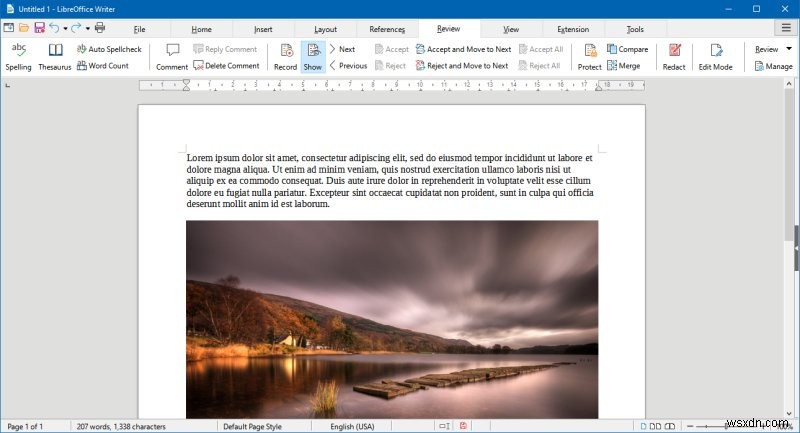
Task: Click the right indent marker on ruler
Action: click(x=598, y=88)
